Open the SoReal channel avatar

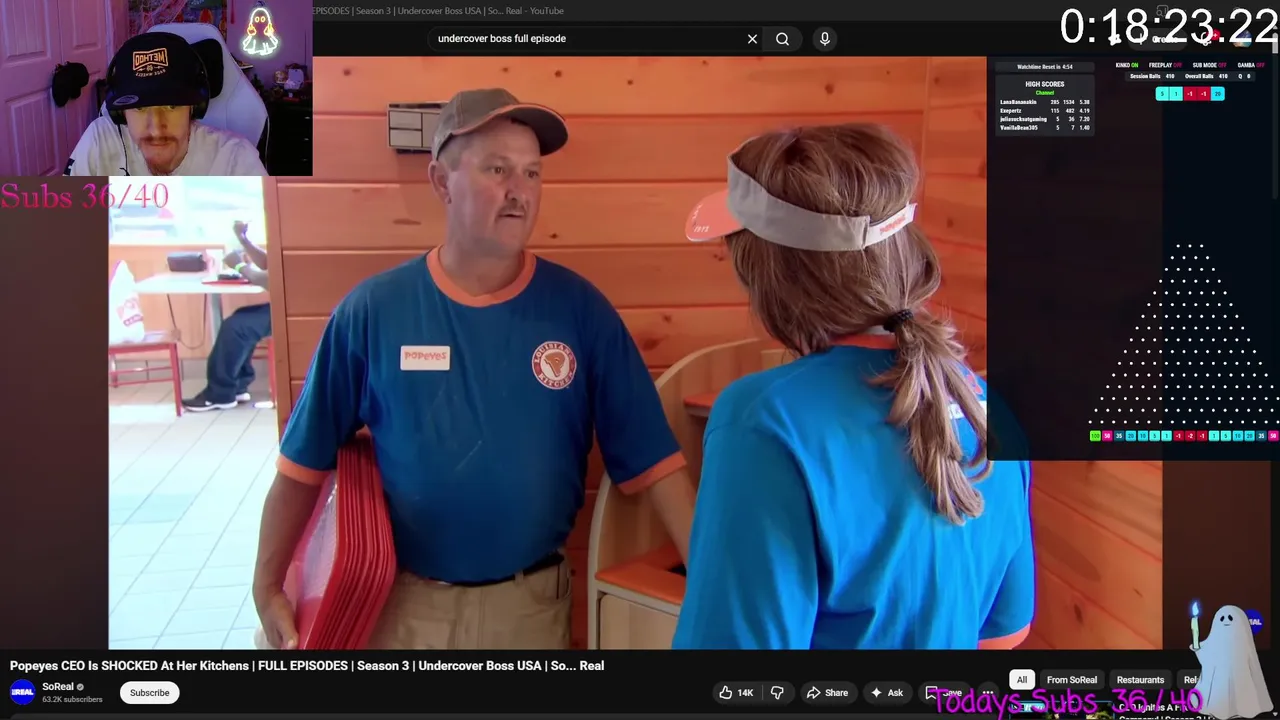[22, 692]
